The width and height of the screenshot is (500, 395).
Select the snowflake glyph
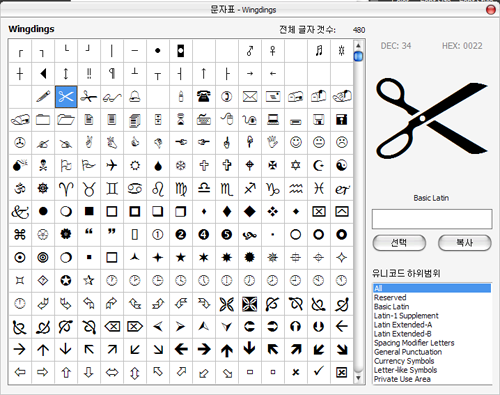coord(181,165)
